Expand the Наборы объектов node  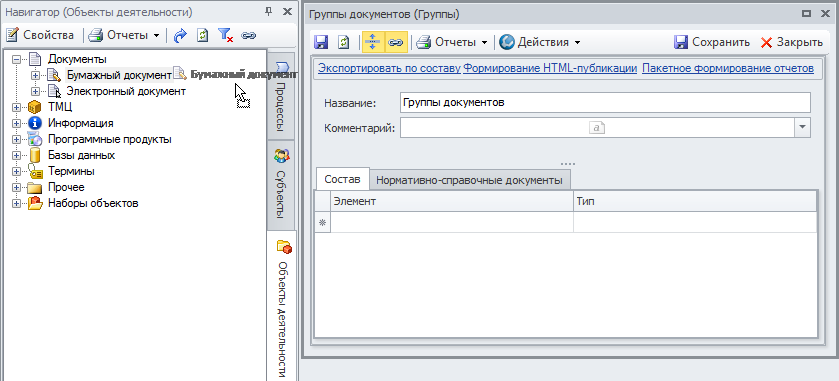[17, 203]
